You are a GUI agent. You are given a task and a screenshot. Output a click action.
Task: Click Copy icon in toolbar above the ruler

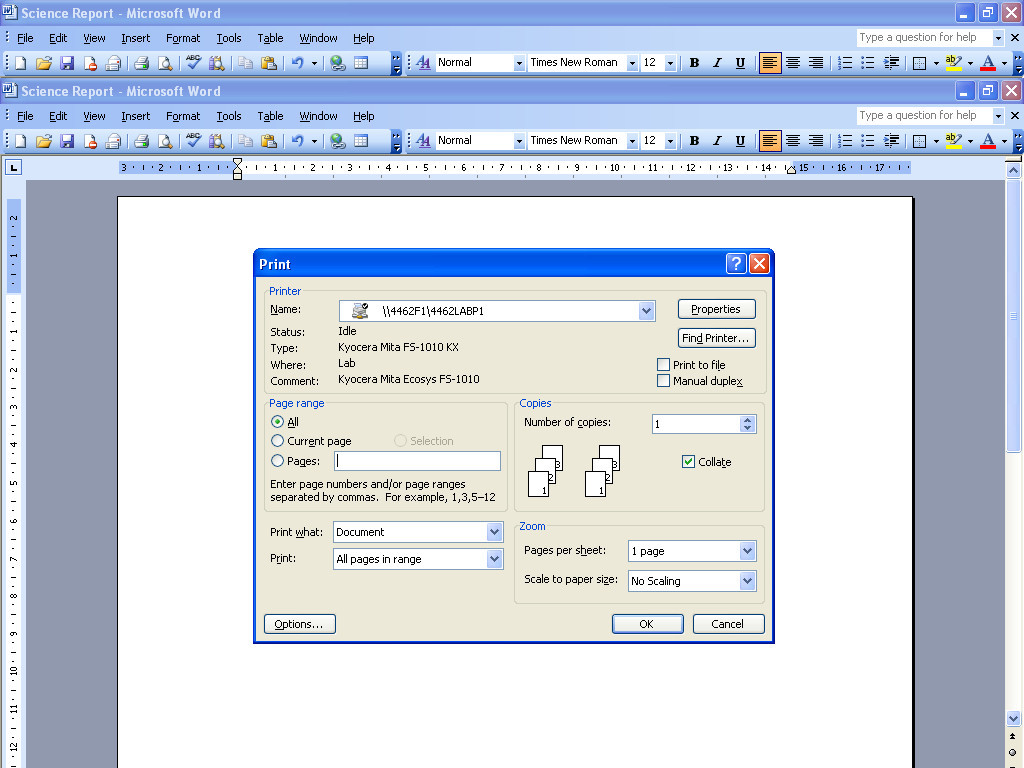click(x=246, y=140)
